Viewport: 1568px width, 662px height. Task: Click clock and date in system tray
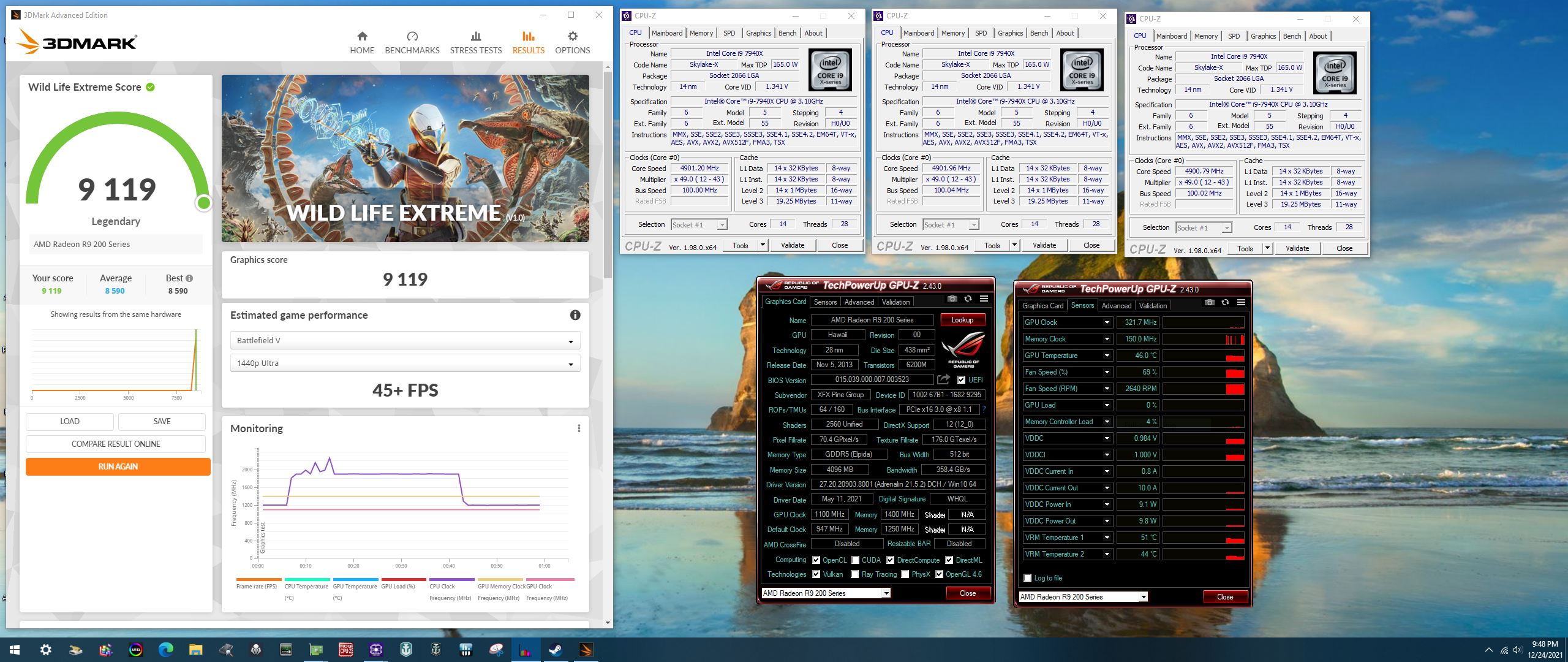coord(1545,650)
